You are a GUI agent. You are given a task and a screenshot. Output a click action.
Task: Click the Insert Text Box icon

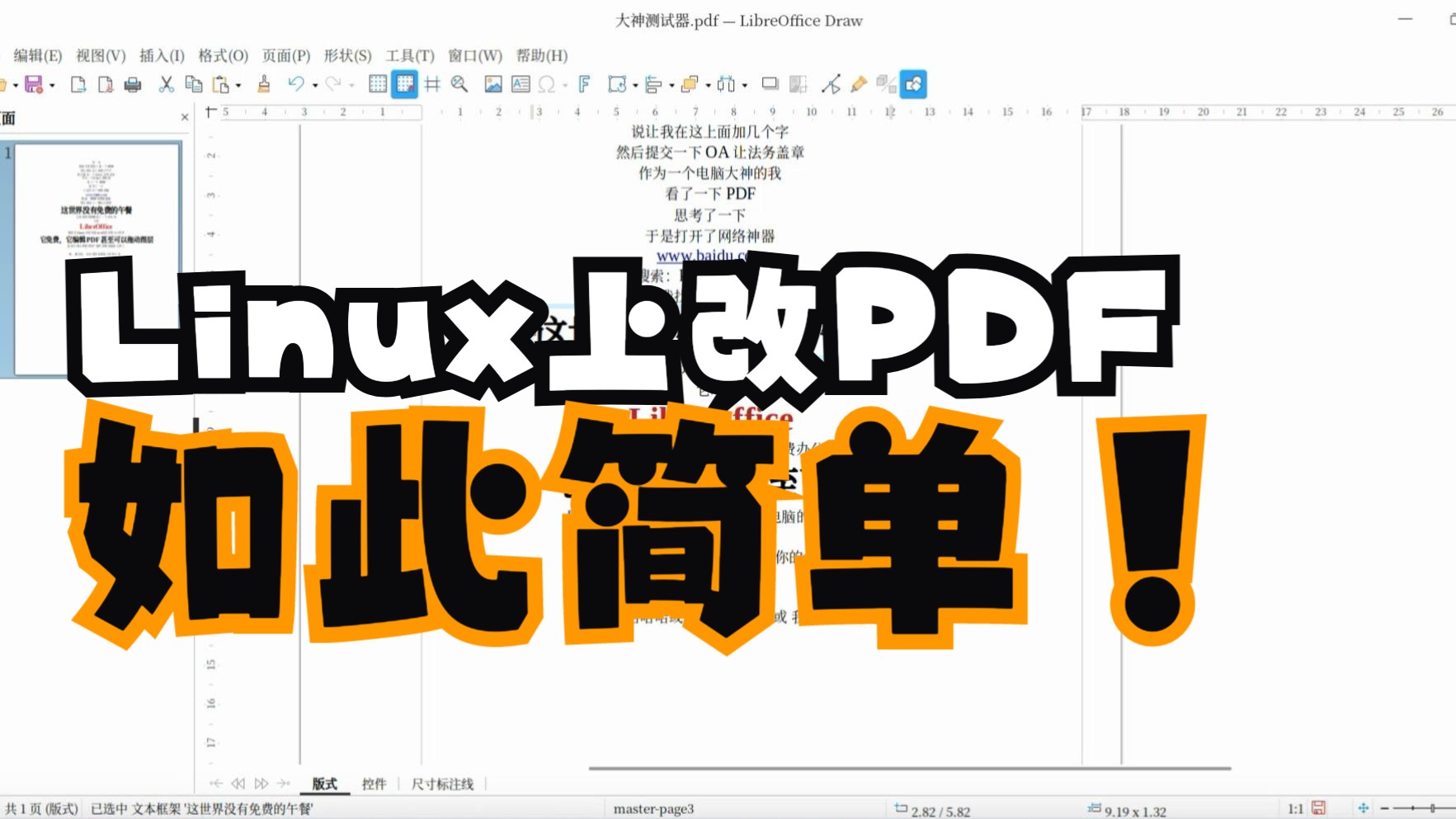(521, 84)
